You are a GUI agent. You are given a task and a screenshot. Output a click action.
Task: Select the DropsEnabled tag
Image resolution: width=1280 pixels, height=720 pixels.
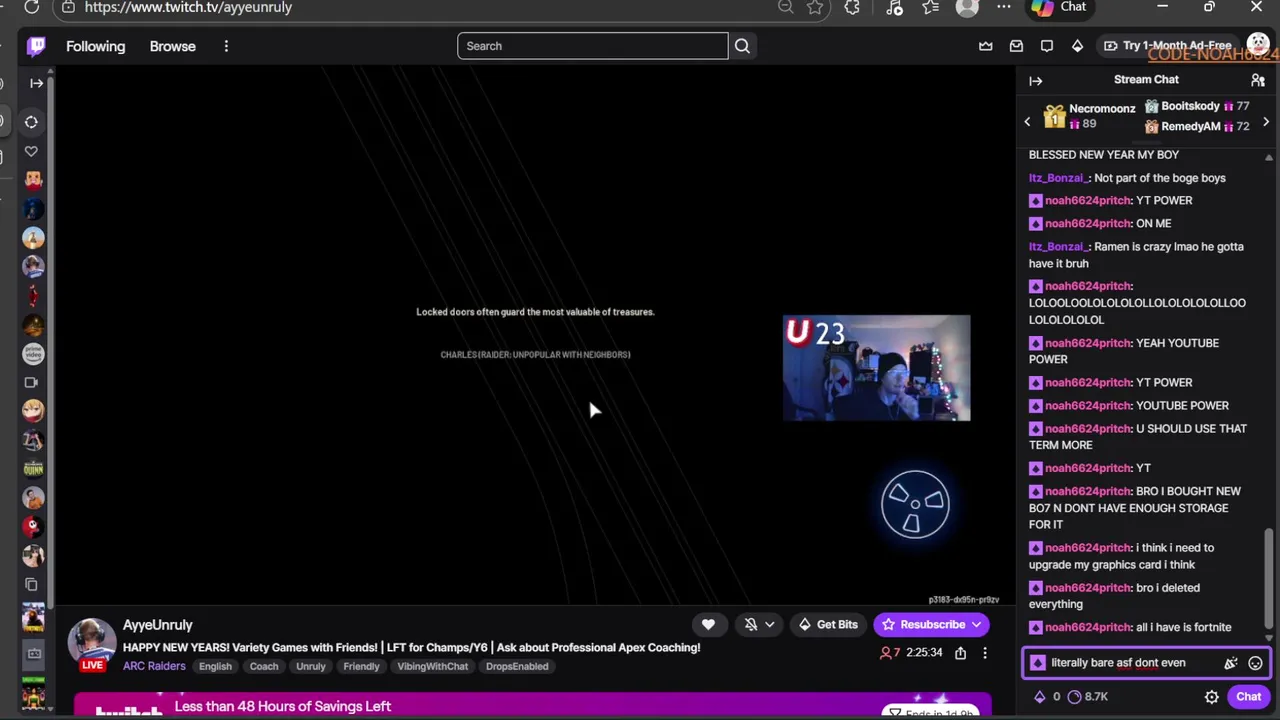517,667
